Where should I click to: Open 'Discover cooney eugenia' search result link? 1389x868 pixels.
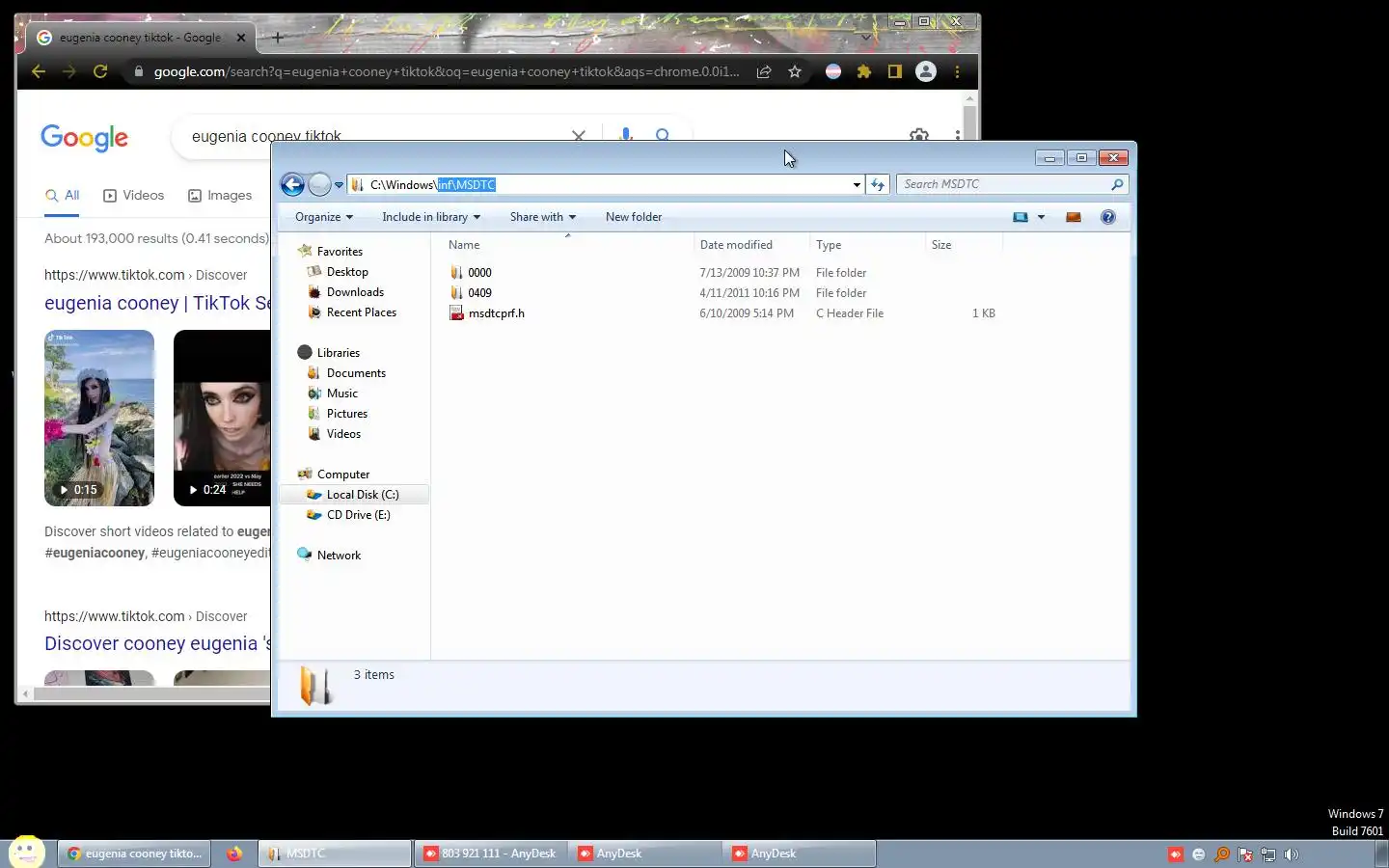pos(157,643)
